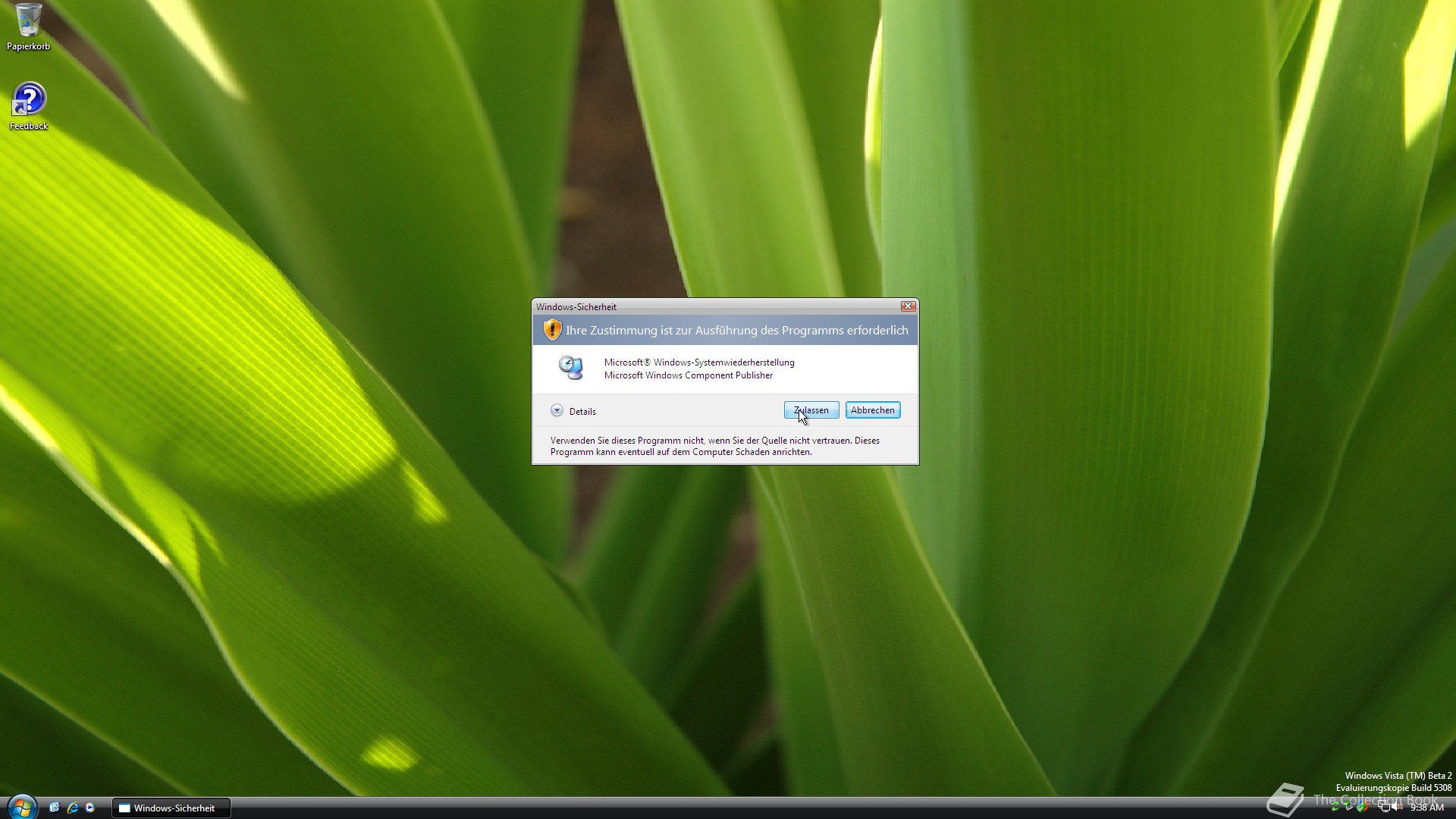
Task: Click the Microsoft Windows Component Publisher text
Action: (x=688, y=375)
